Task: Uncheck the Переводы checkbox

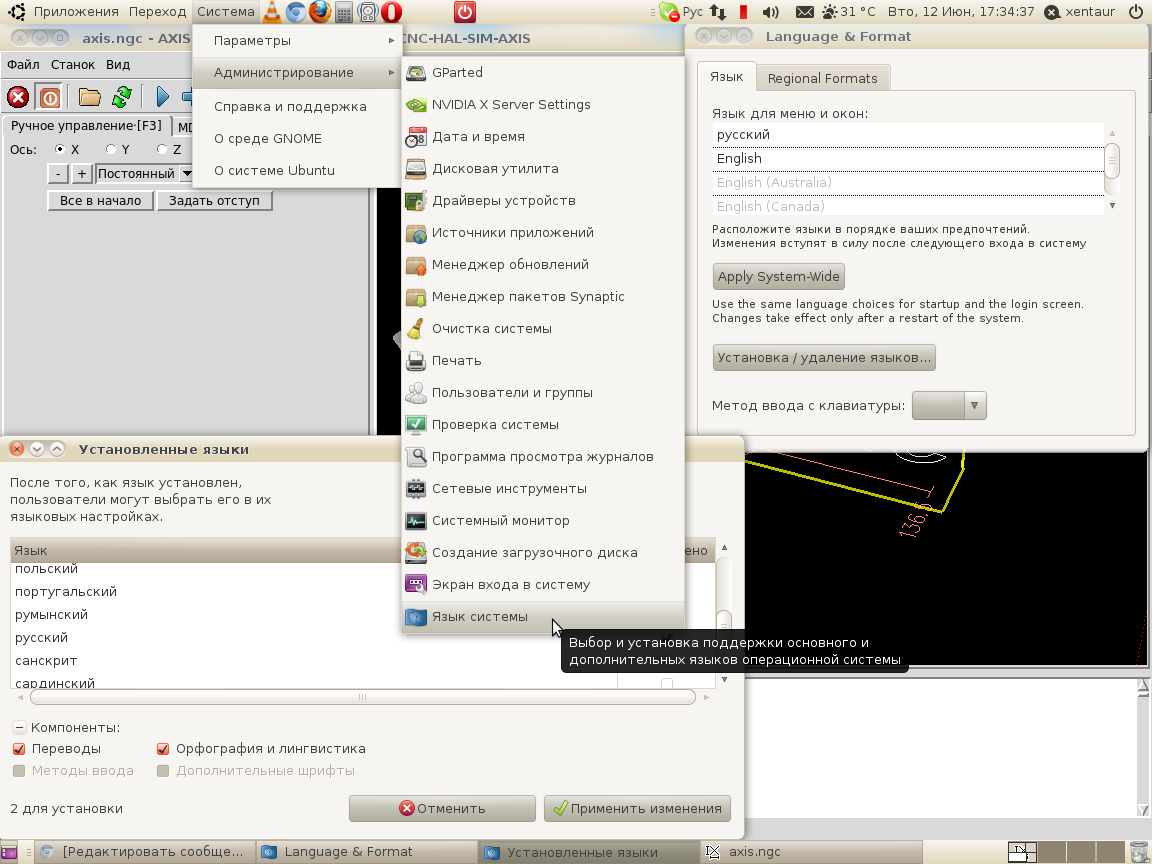Action: tap(19, 749)
